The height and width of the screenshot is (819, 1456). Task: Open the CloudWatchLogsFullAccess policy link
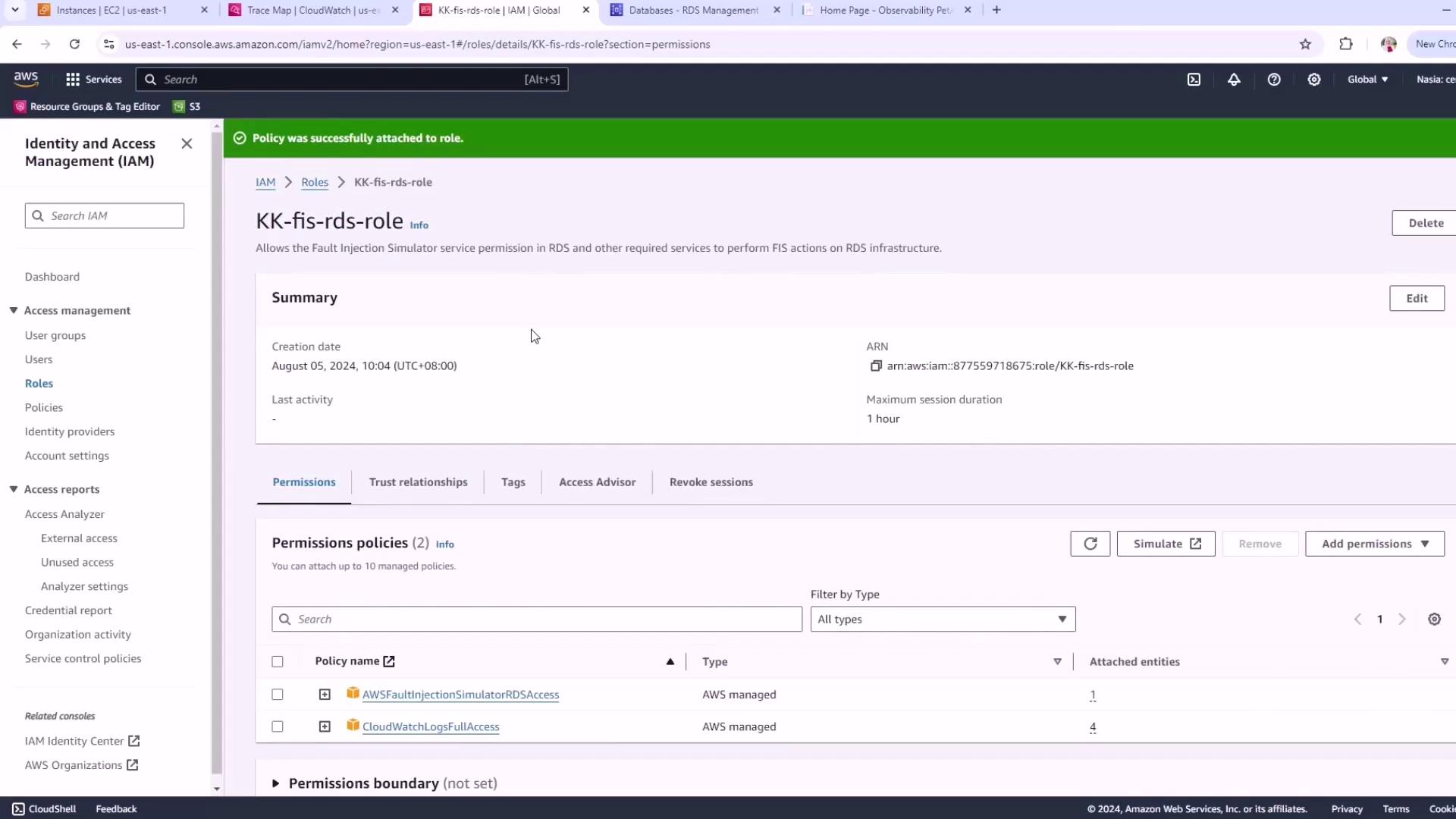click(x=431, y=726)
